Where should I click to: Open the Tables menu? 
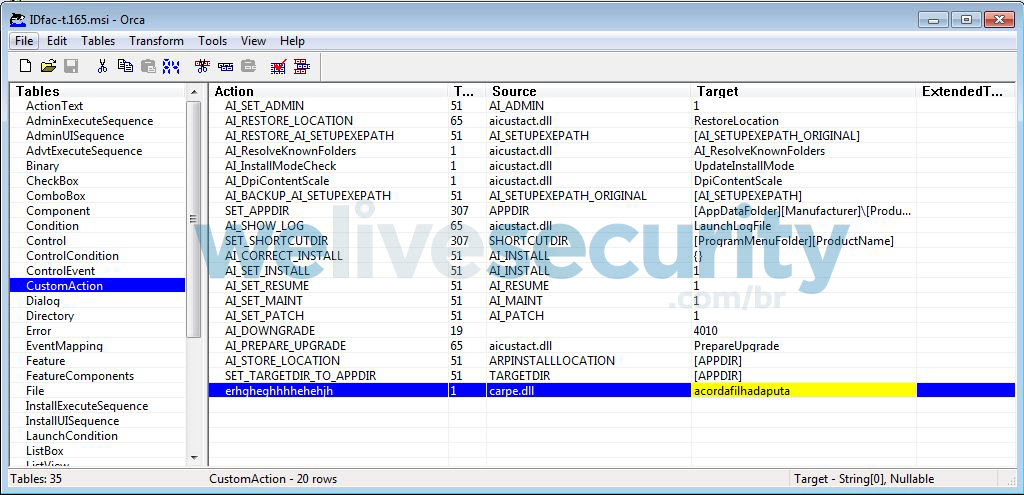coord(98,40)
